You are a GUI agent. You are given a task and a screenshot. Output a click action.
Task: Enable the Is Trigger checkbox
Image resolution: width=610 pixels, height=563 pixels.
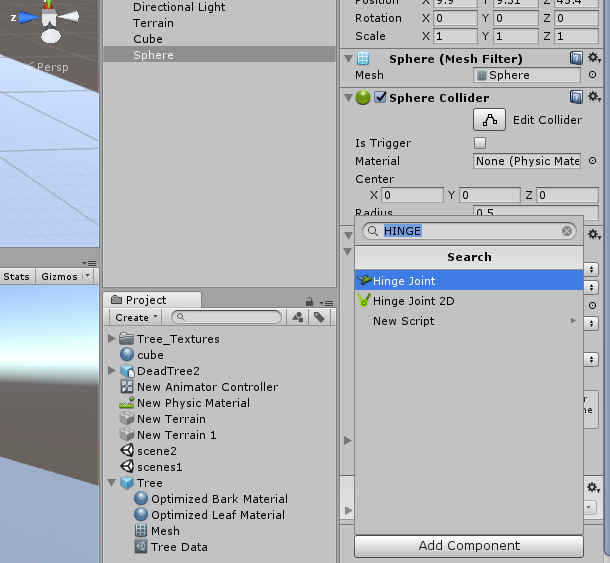coord(480,143)
